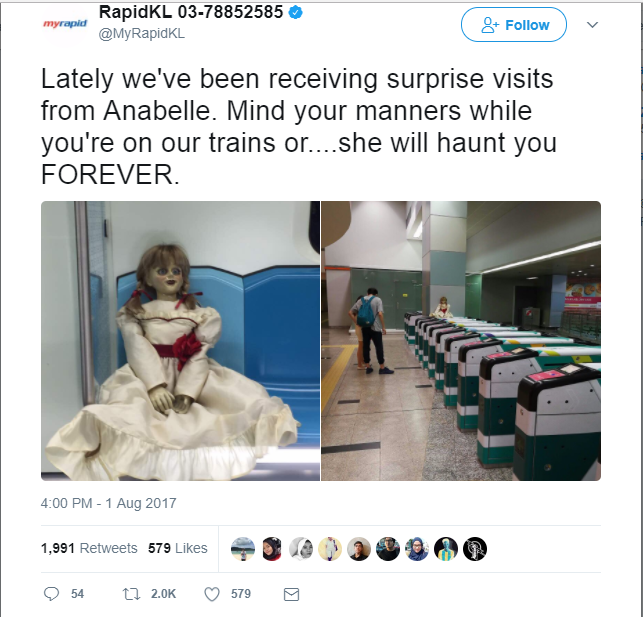Open the tweet timestamp 1 Aug 2017

tap(108, 503)
